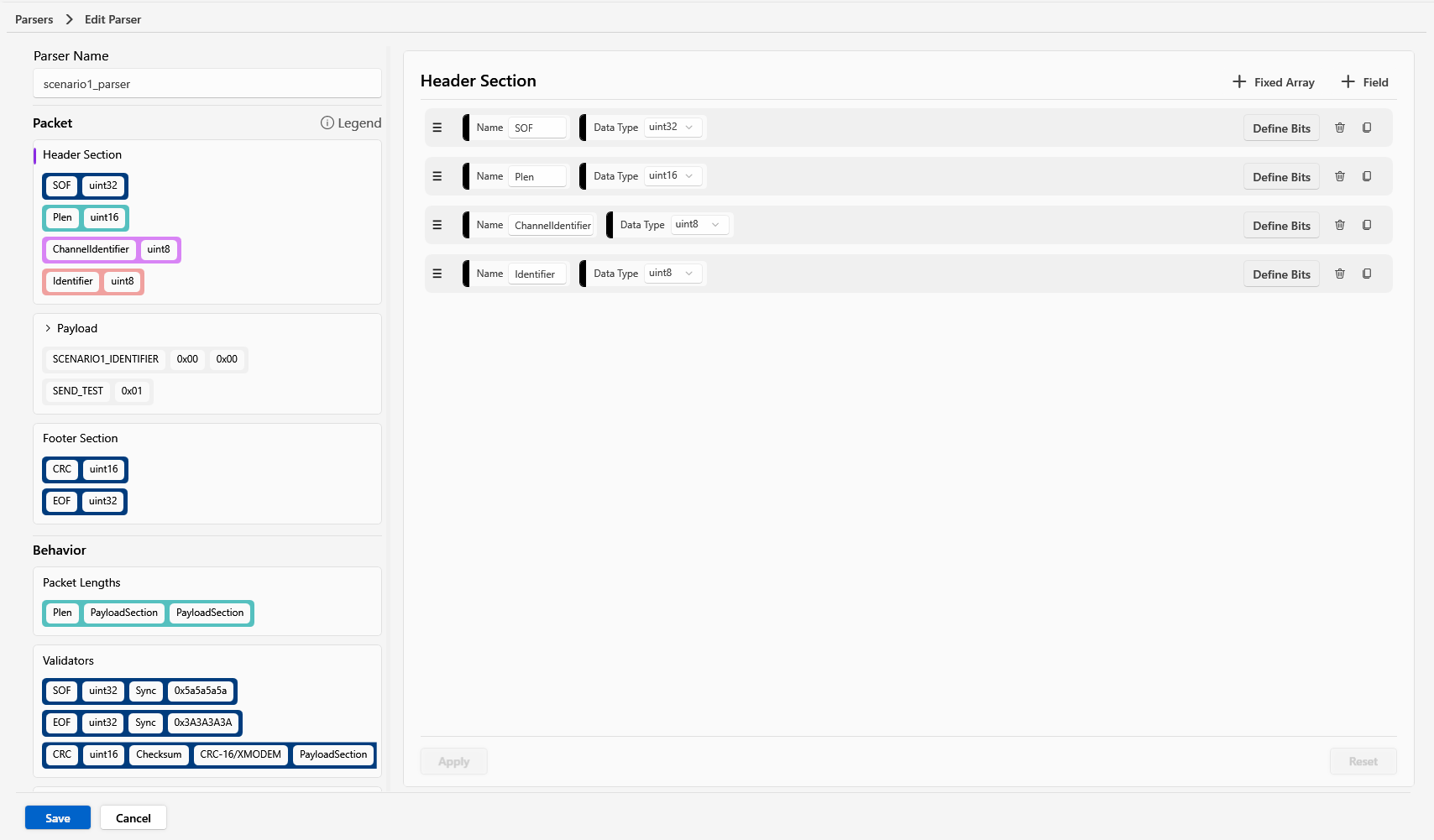Click the drag handle on the Identifier row
Image resolution: width=1434 pixels, height=840 pixels.
(437, 274)
